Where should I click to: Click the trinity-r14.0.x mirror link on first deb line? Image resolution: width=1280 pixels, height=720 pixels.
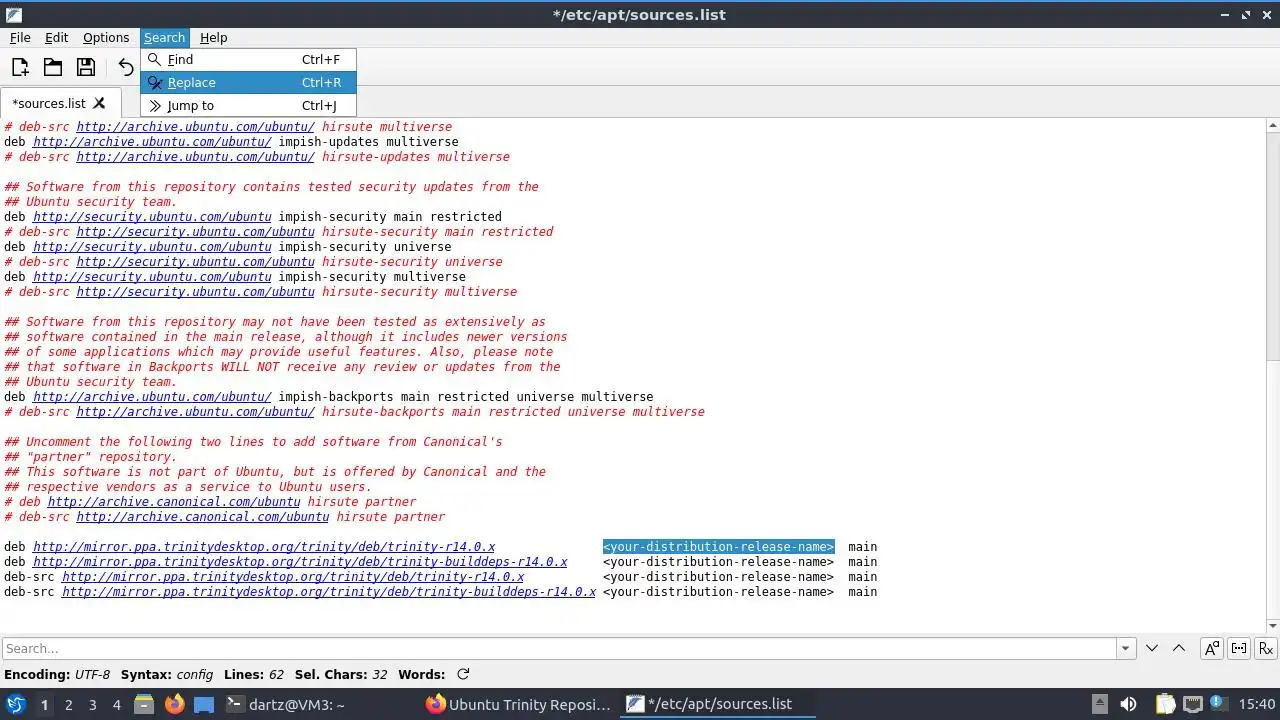(264, 546)
